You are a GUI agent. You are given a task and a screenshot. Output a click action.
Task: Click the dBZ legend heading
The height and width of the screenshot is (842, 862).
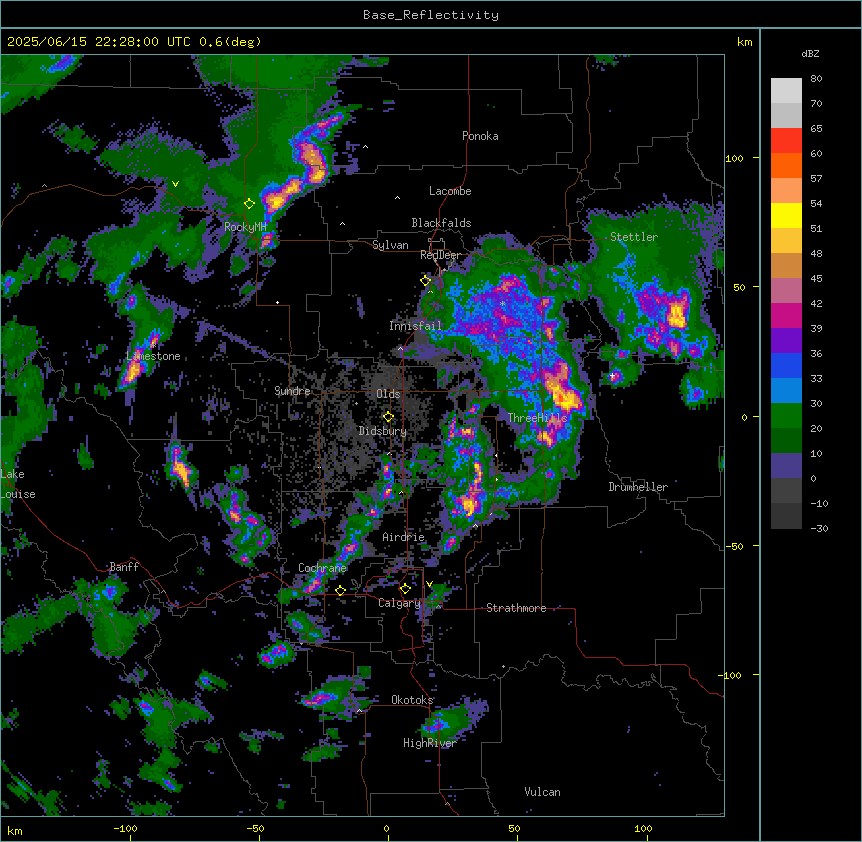810,53
